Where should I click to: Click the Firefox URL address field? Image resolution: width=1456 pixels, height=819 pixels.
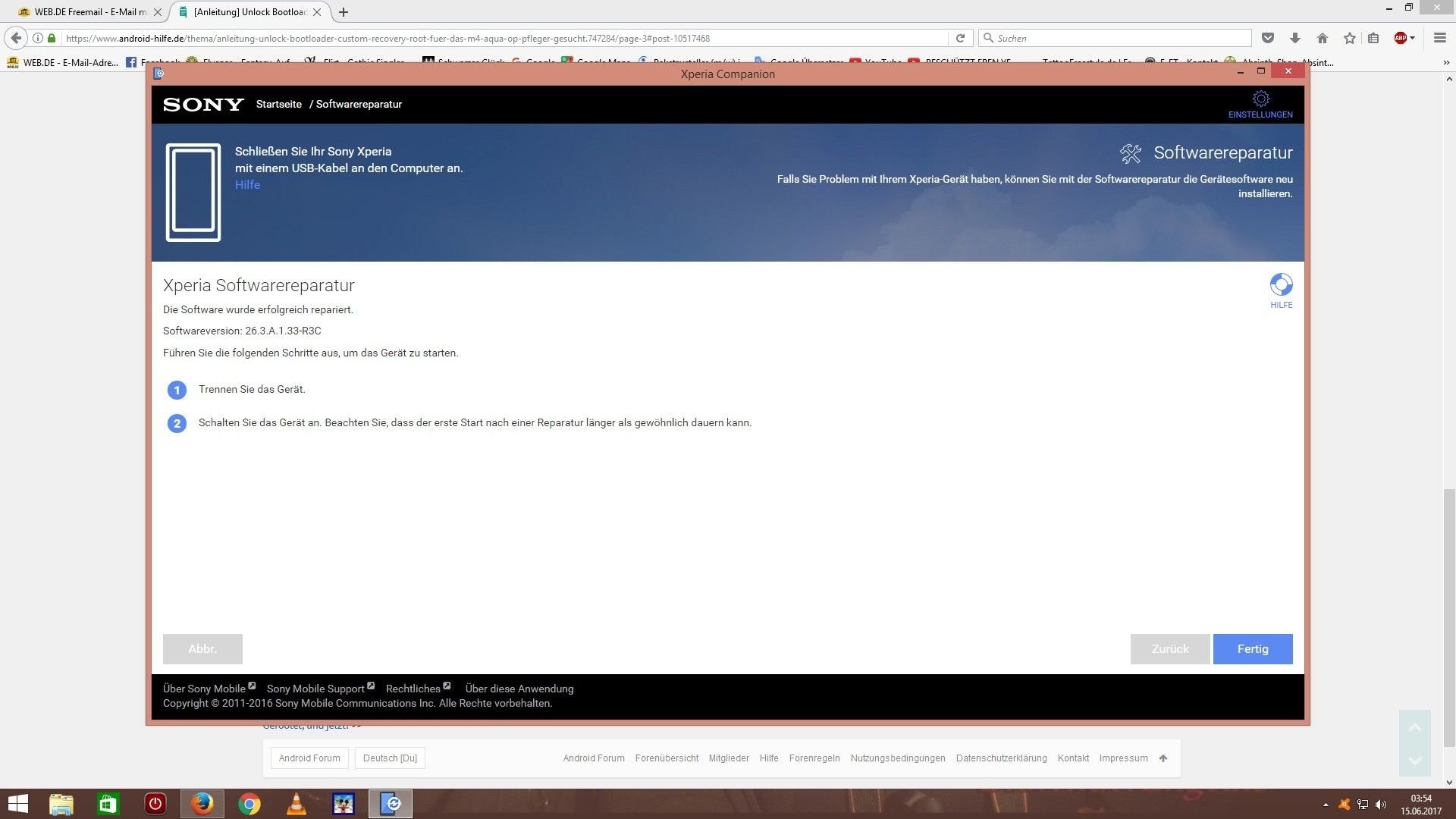pos(500,38)
